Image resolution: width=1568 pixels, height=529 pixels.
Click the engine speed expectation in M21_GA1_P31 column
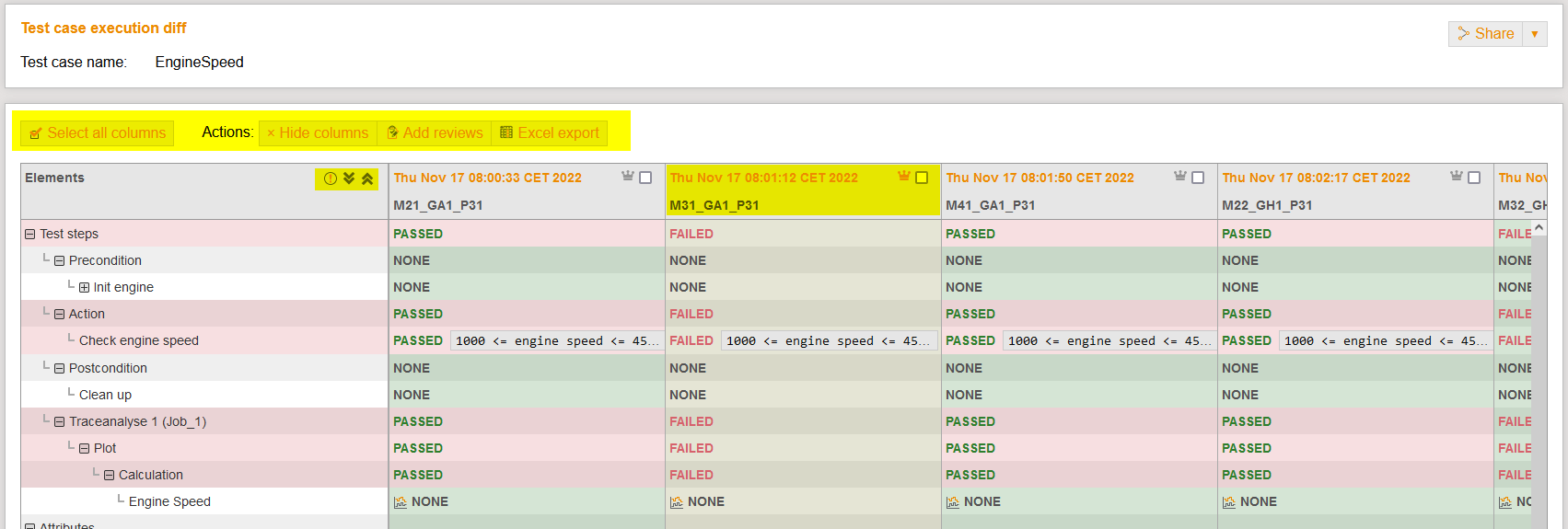click(556, 341)
